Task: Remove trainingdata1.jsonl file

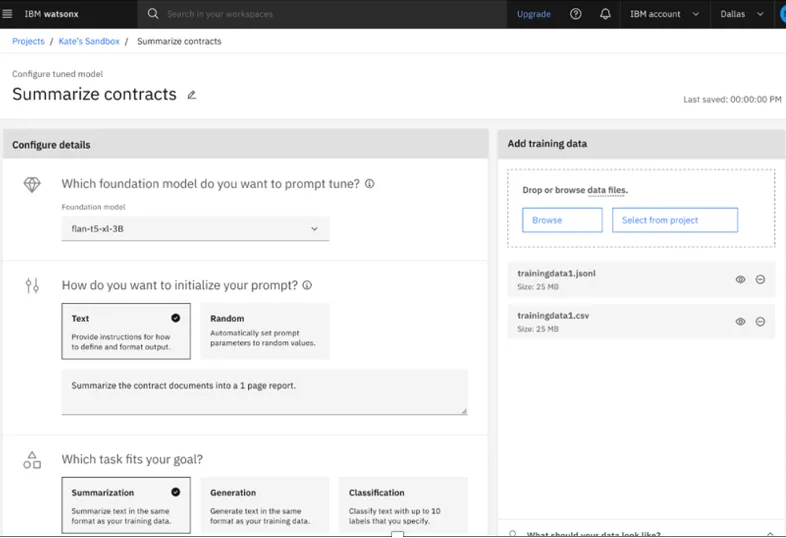Action: pyautogui.click(x=760, y=279)
